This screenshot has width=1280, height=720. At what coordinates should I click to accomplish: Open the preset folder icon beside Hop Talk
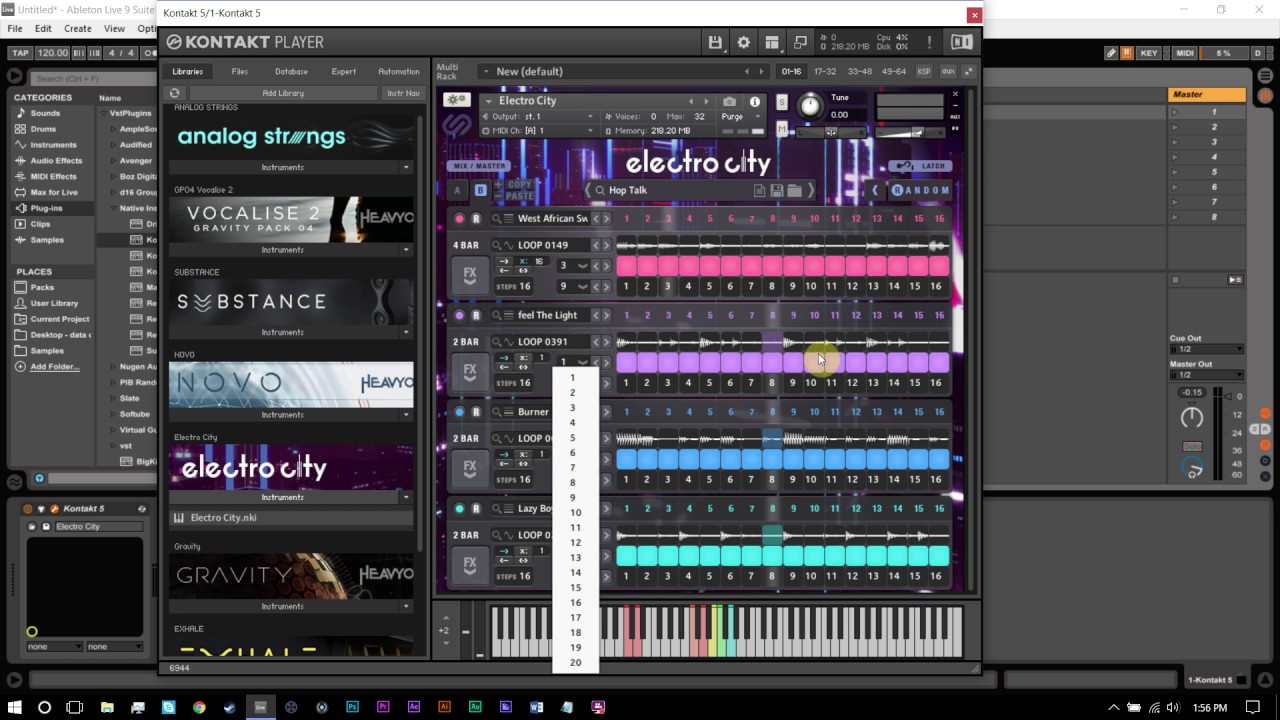coord(794,190)
